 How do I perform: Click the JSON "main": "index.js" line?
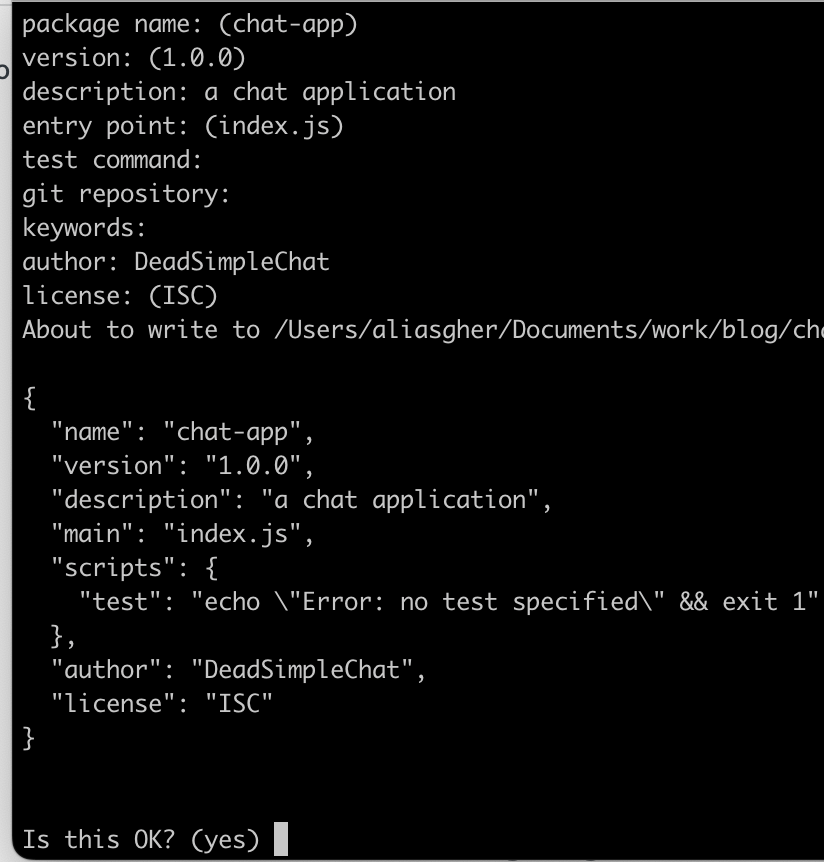(183, 534)
